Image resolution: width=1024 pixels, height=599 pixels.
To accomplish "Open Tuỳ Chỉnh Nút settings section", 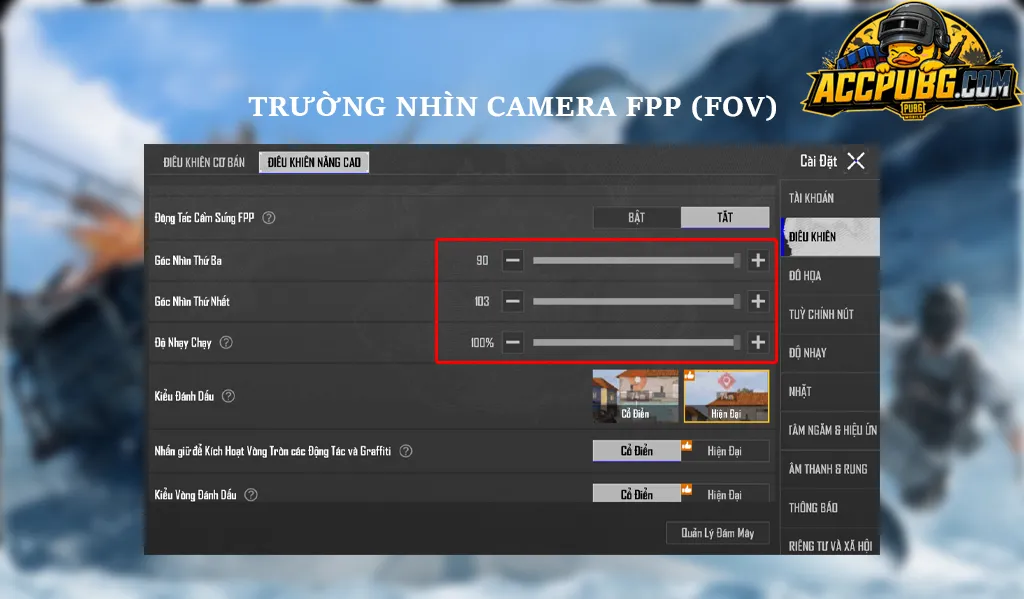I will pyautogui.click(x=830, y=314).
